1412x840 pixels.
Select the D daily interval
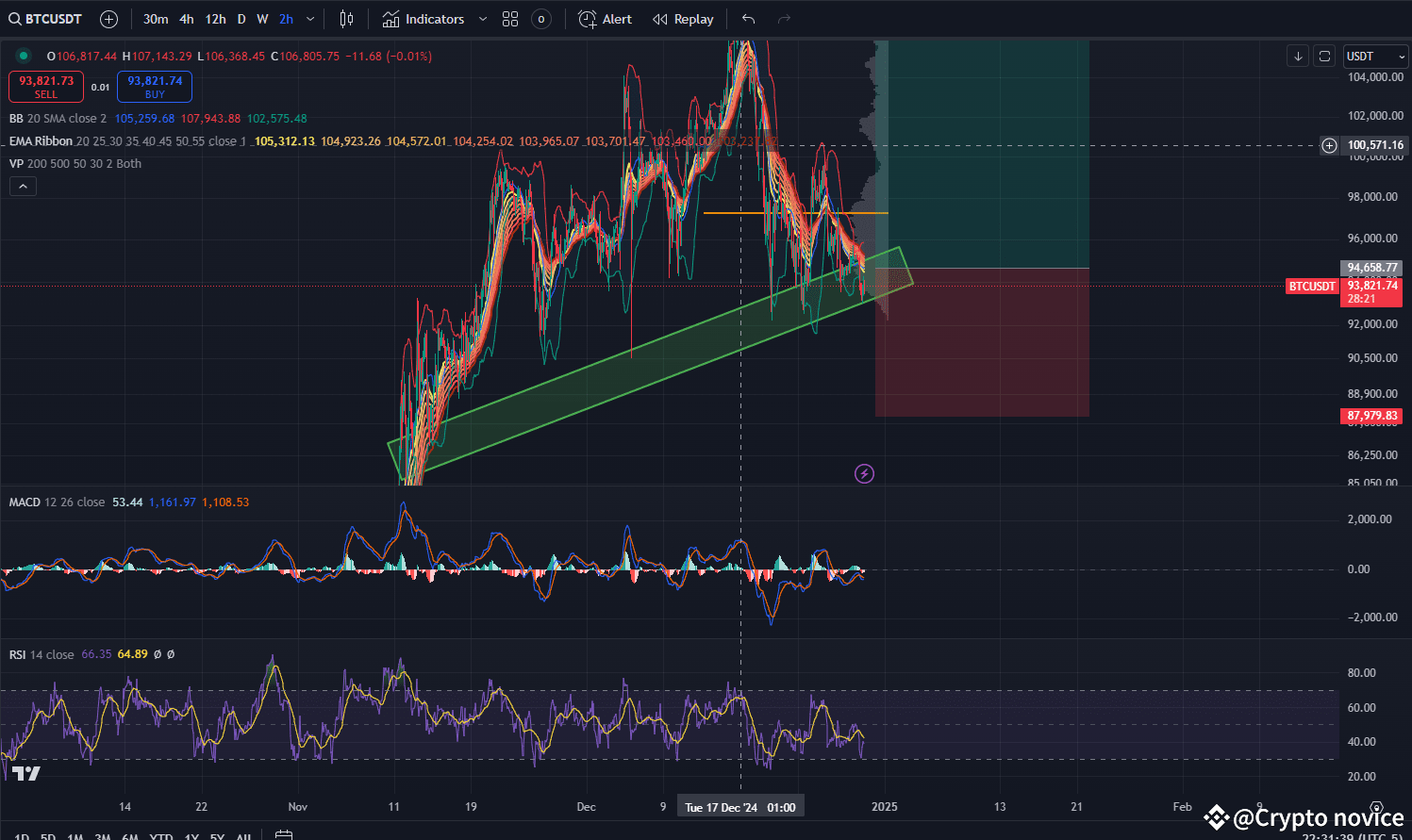click(x=241, y=19)
